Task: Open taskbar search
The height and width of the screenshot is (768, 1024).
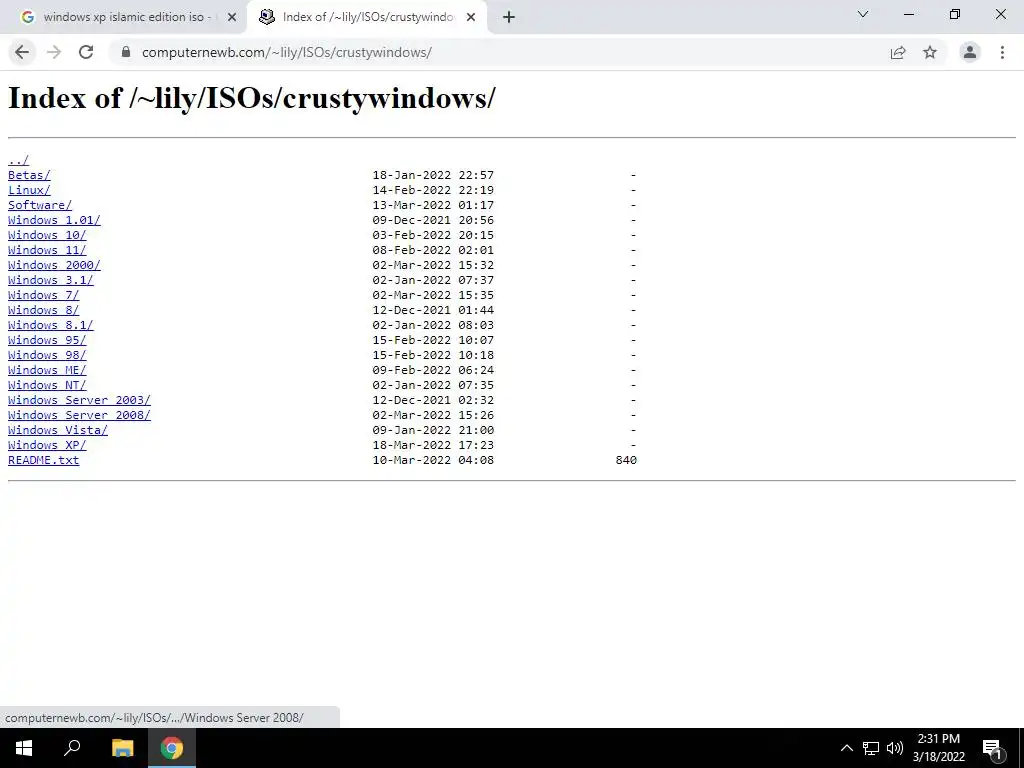Action: [x=72, y=748]
